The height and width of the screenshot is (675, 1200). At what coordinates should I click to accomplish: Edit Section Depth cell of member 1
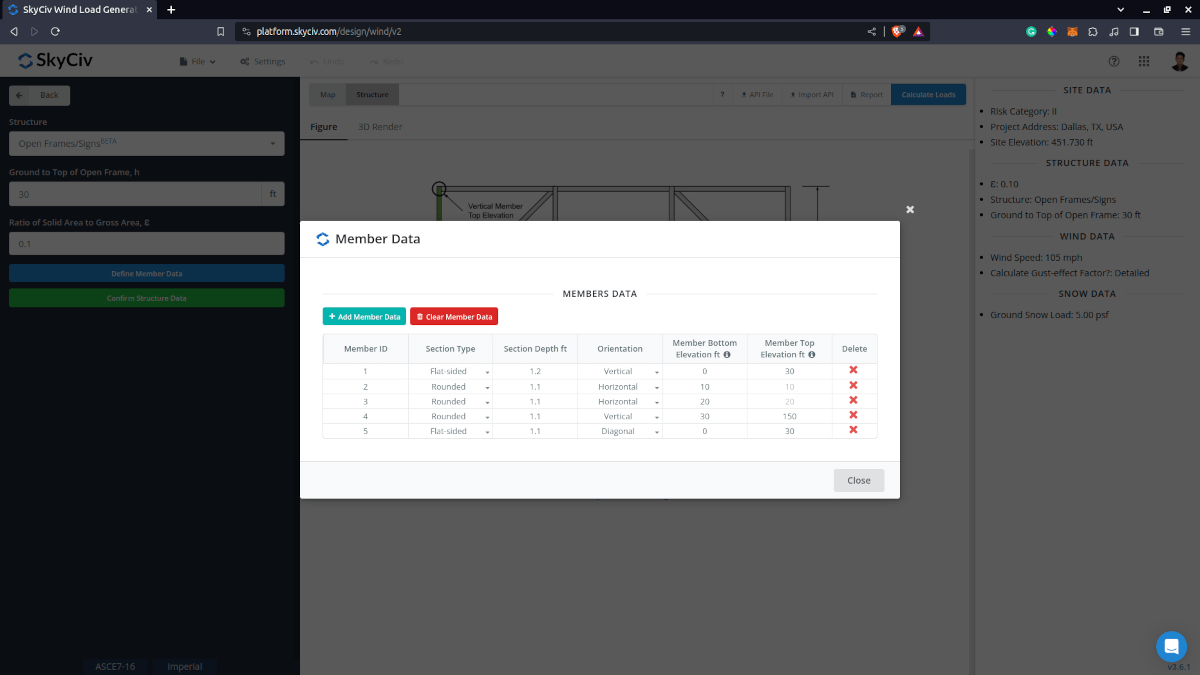pyautogui.click(x=534, y=371)
